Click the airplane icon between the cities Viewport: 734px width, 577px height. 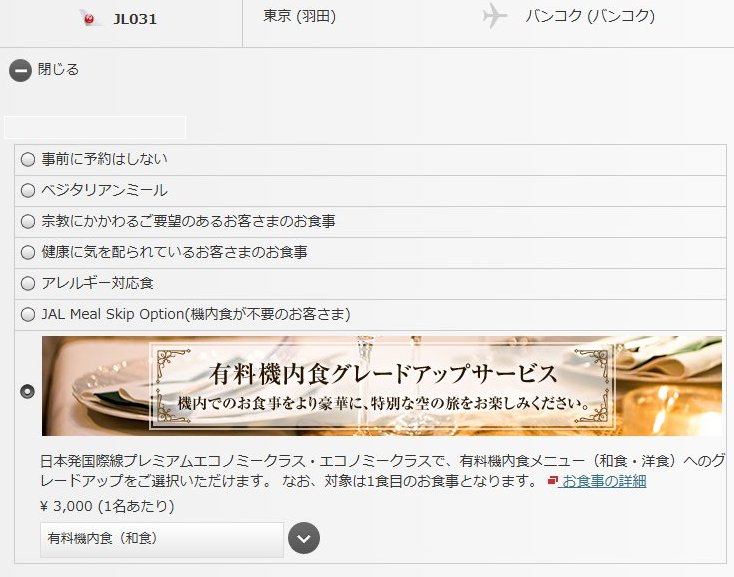[x=494, y=16]
